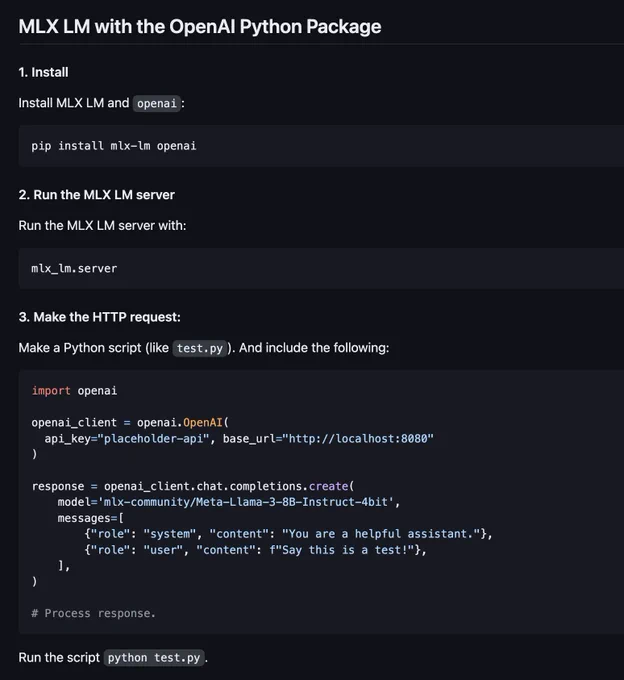Image resolution: width=624 pixels, height=680 pixels.
Task: Click the "response = openai_client.chat.completions.create(" line
Action: [193, 486]
